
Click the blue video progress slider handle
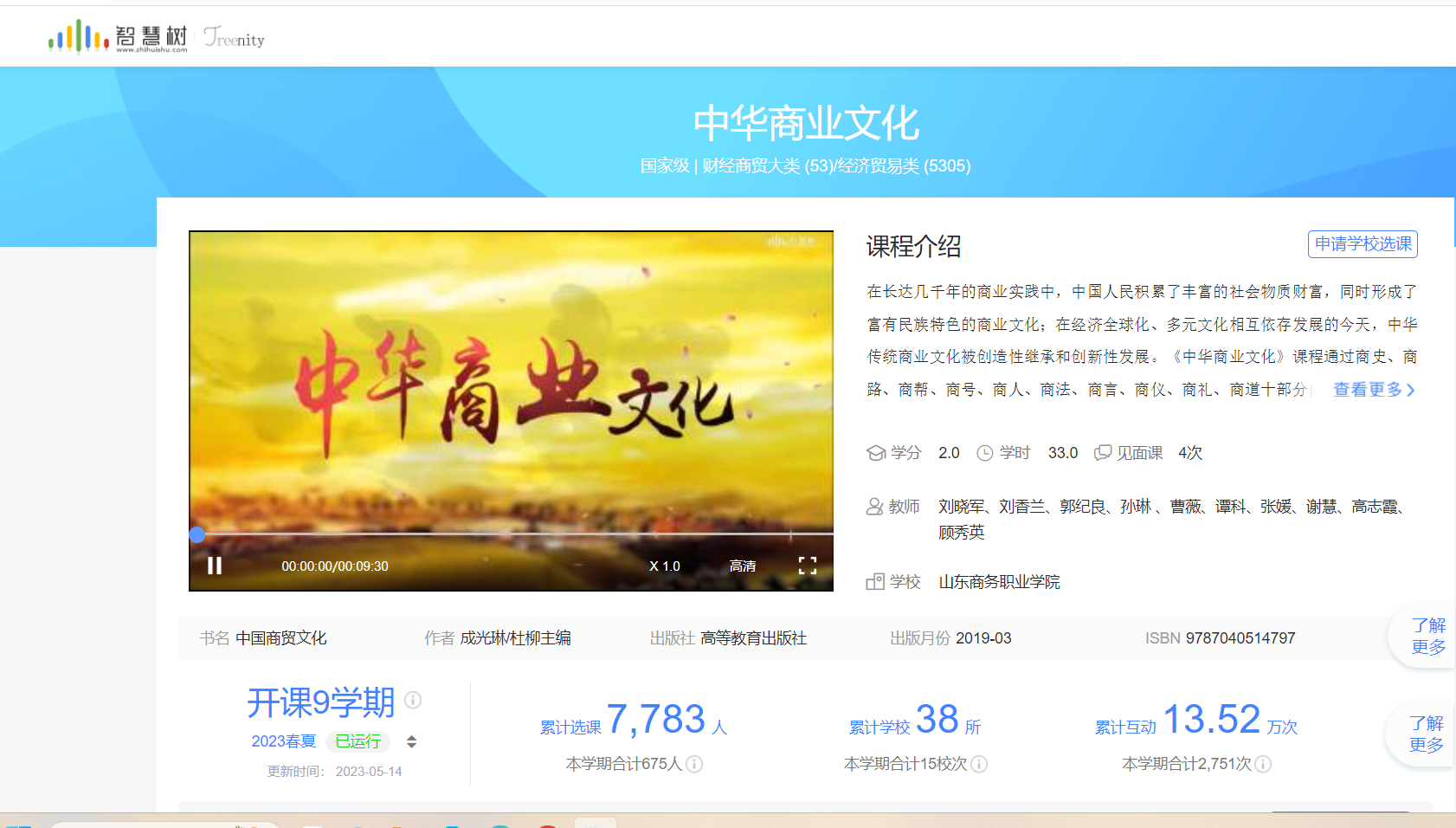(x=197, y=534)
